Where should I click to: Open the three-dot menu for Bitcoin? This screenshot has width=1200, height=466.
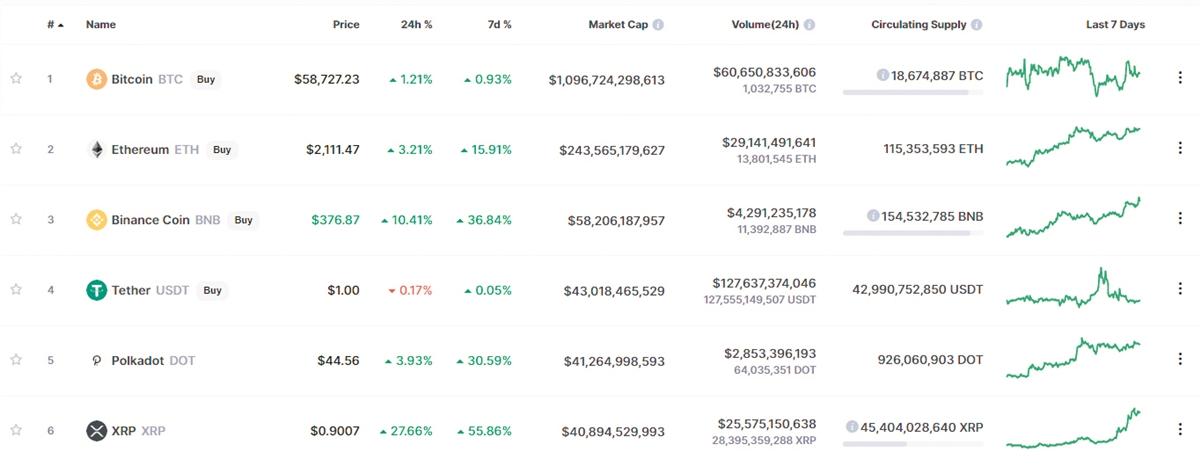1181,79
